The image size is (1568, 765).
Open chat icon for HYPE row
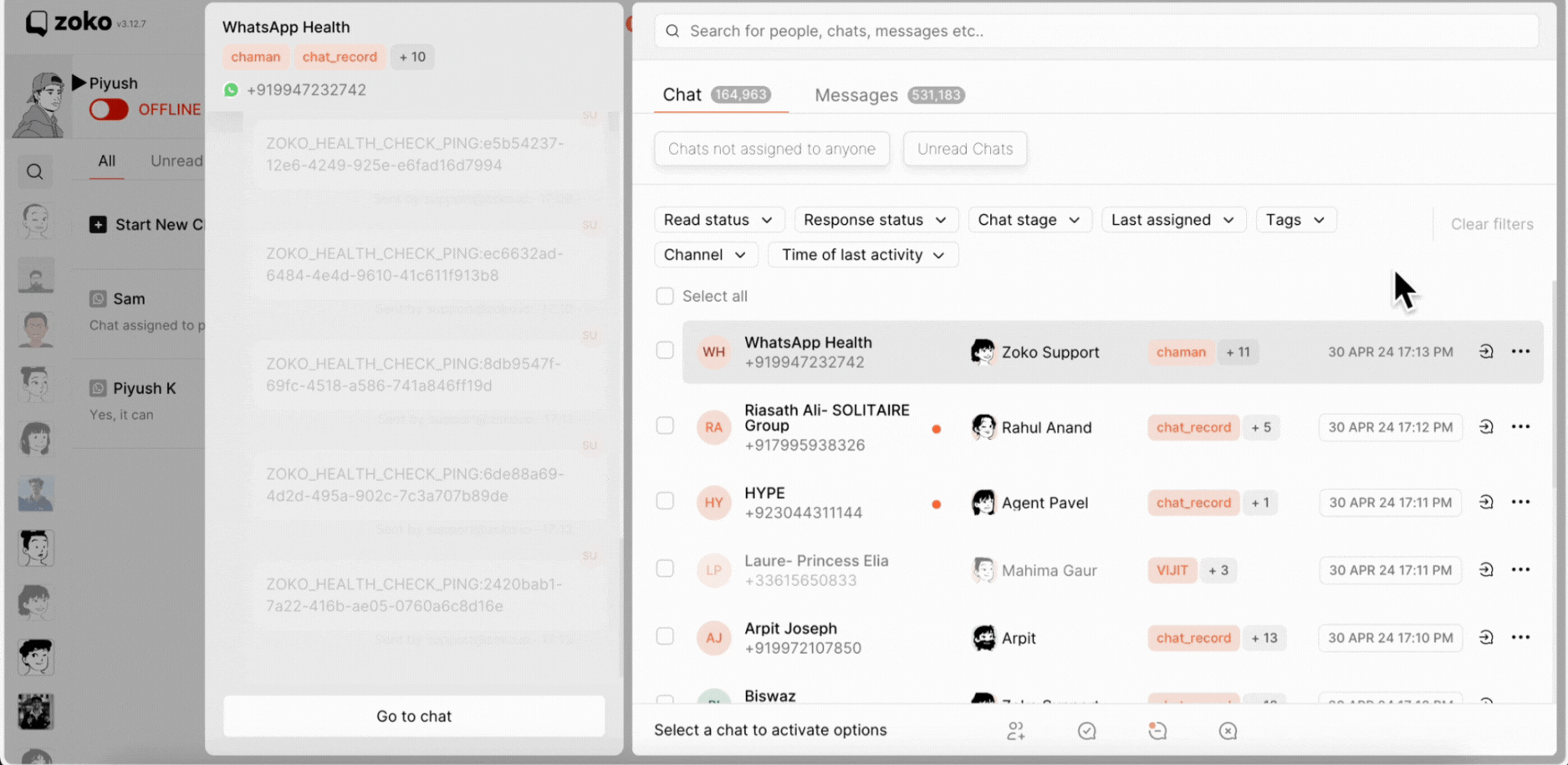[1486, 502]
